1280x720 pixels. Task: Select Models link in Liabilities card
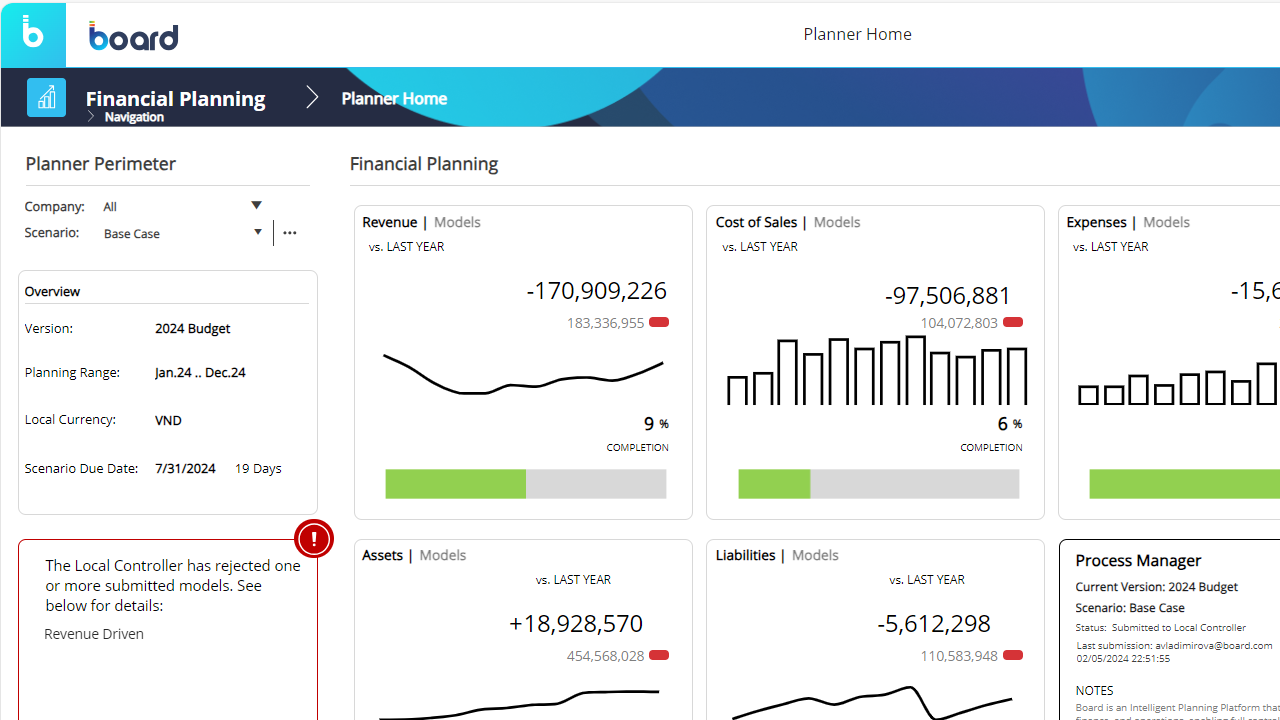pos(815,555)
